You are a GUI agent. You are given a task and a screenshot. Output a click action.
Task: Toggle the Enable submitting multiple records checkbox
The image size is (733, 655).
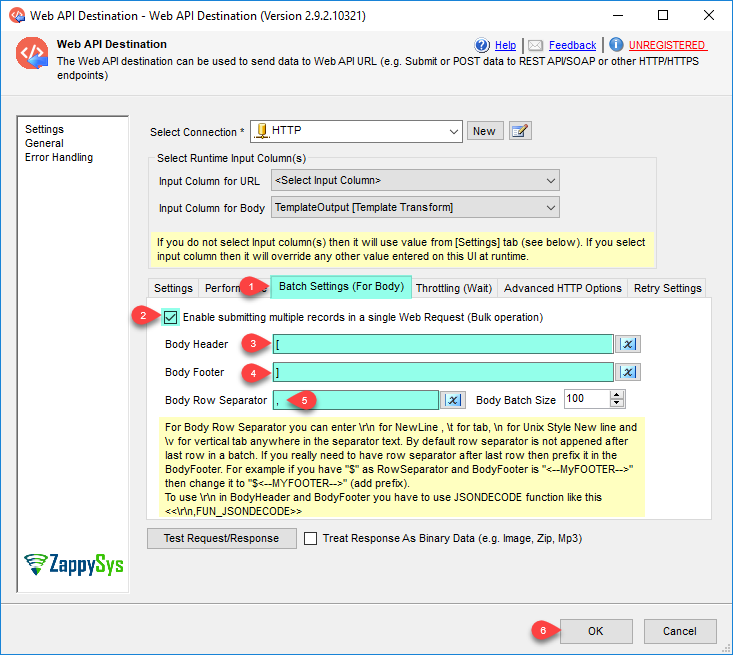pos(171,317)
